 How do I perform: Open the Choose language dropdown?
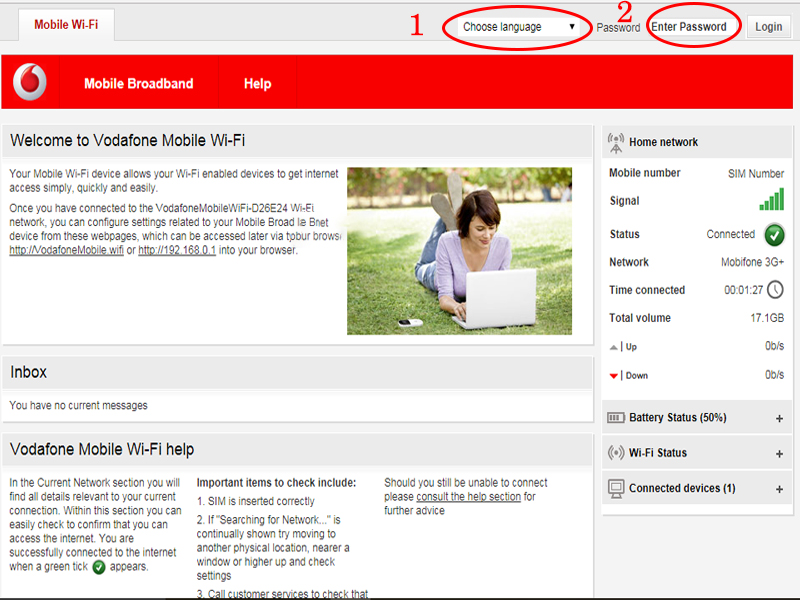tap(519, 27)
